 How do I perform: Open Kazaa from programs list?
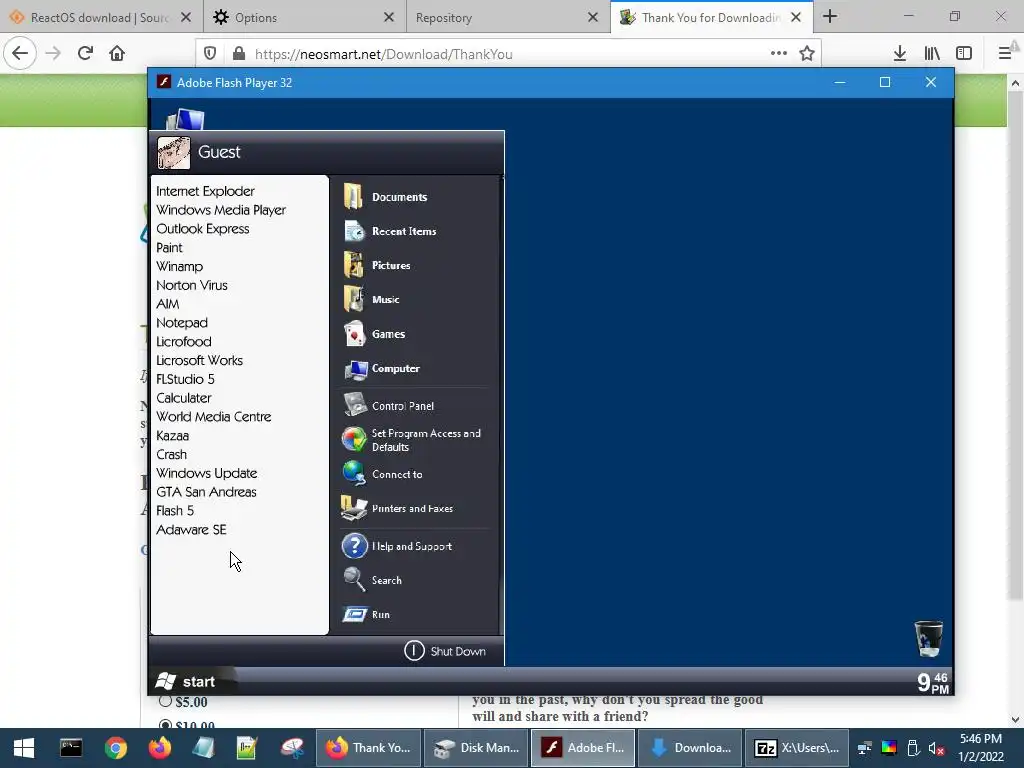(x=172, y=436)
